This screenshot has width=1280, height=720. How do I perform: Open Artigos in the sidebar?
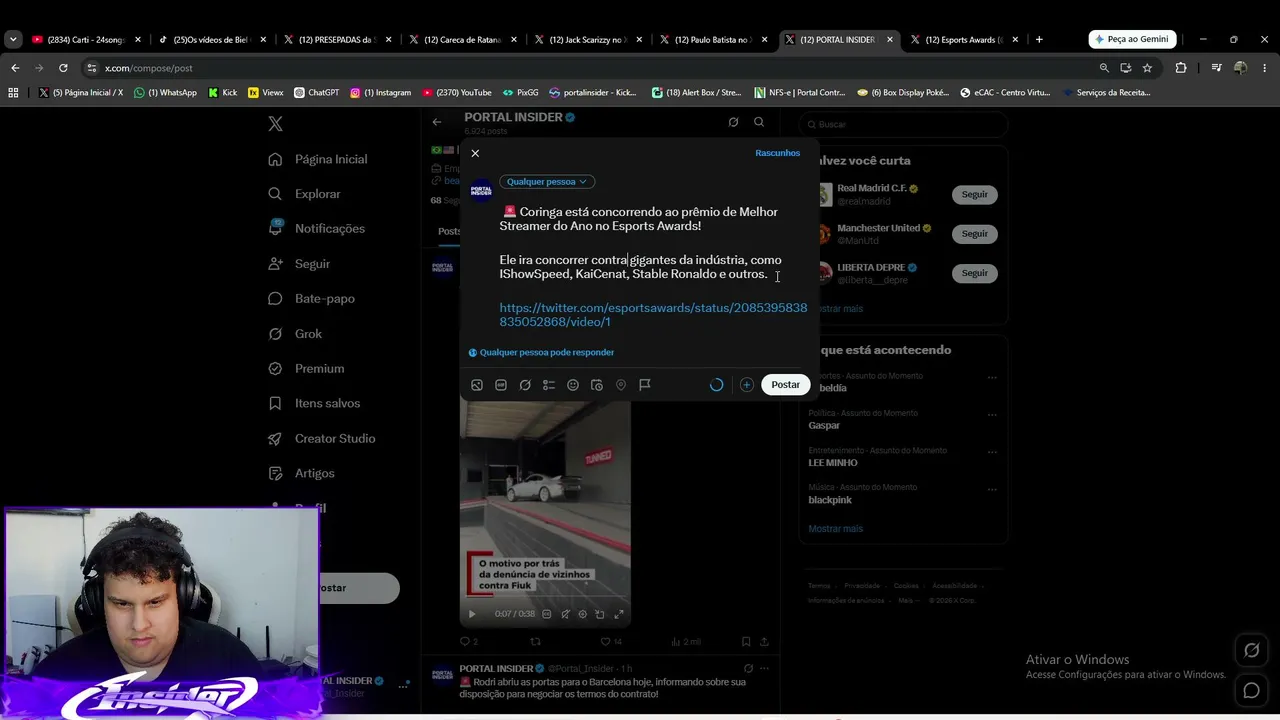pyautogui.click(x=302, y=474)
